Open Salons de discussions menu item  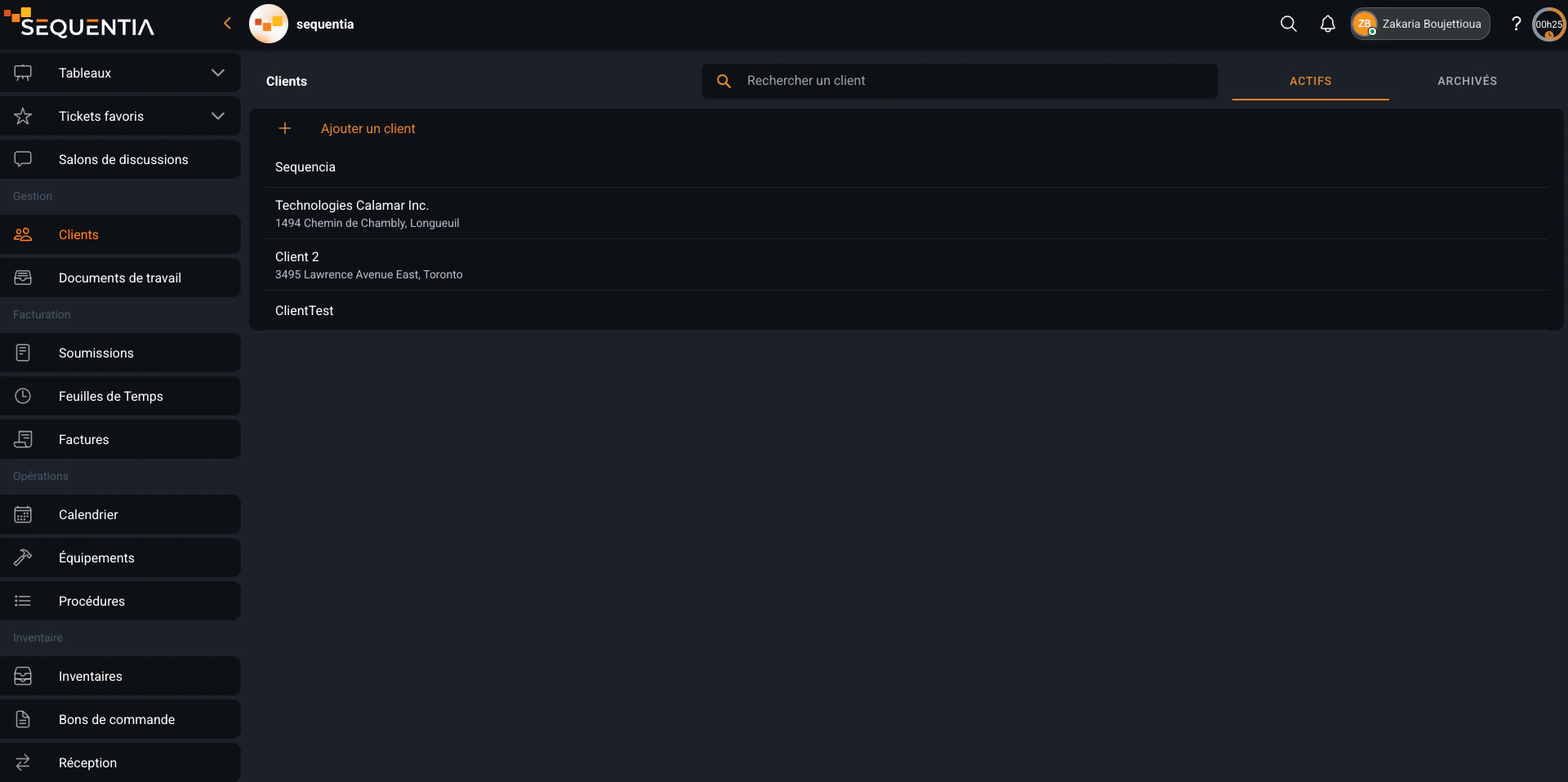120,159
